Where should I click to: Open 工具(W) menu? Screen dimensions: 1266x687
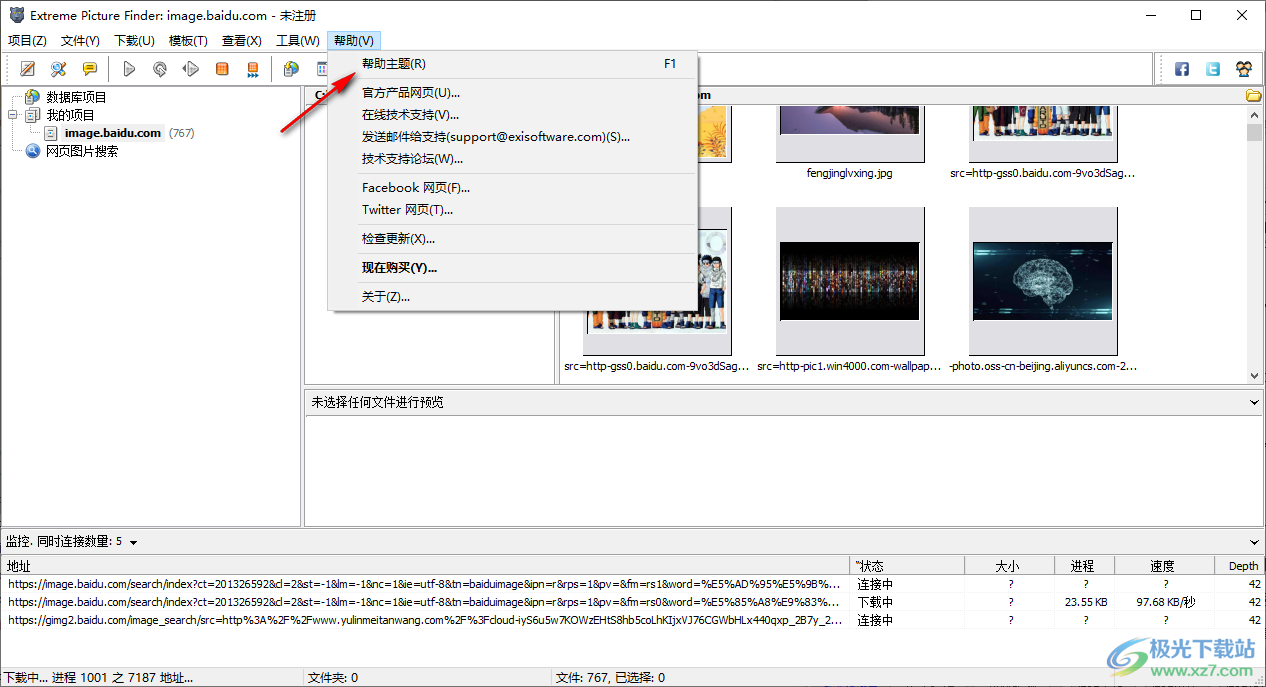(x=298, y=41)
